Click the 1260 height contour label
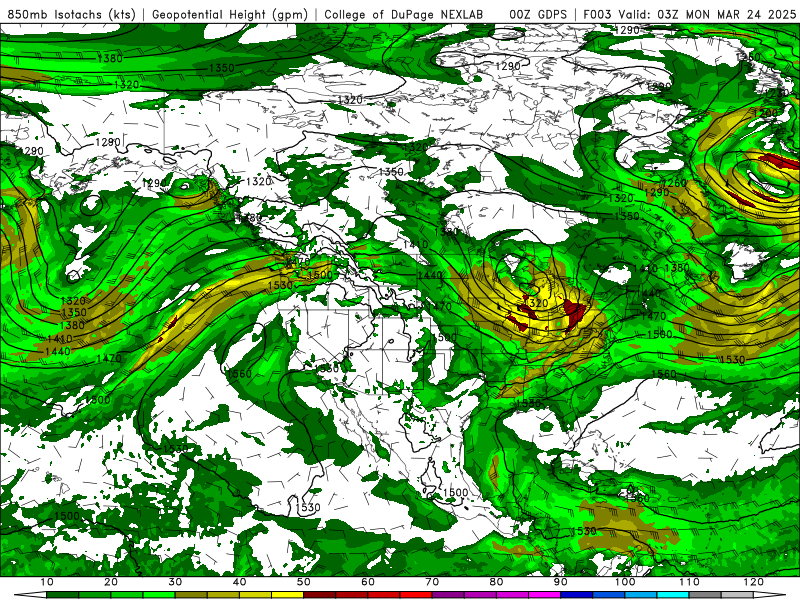 (x=674, y=182)
